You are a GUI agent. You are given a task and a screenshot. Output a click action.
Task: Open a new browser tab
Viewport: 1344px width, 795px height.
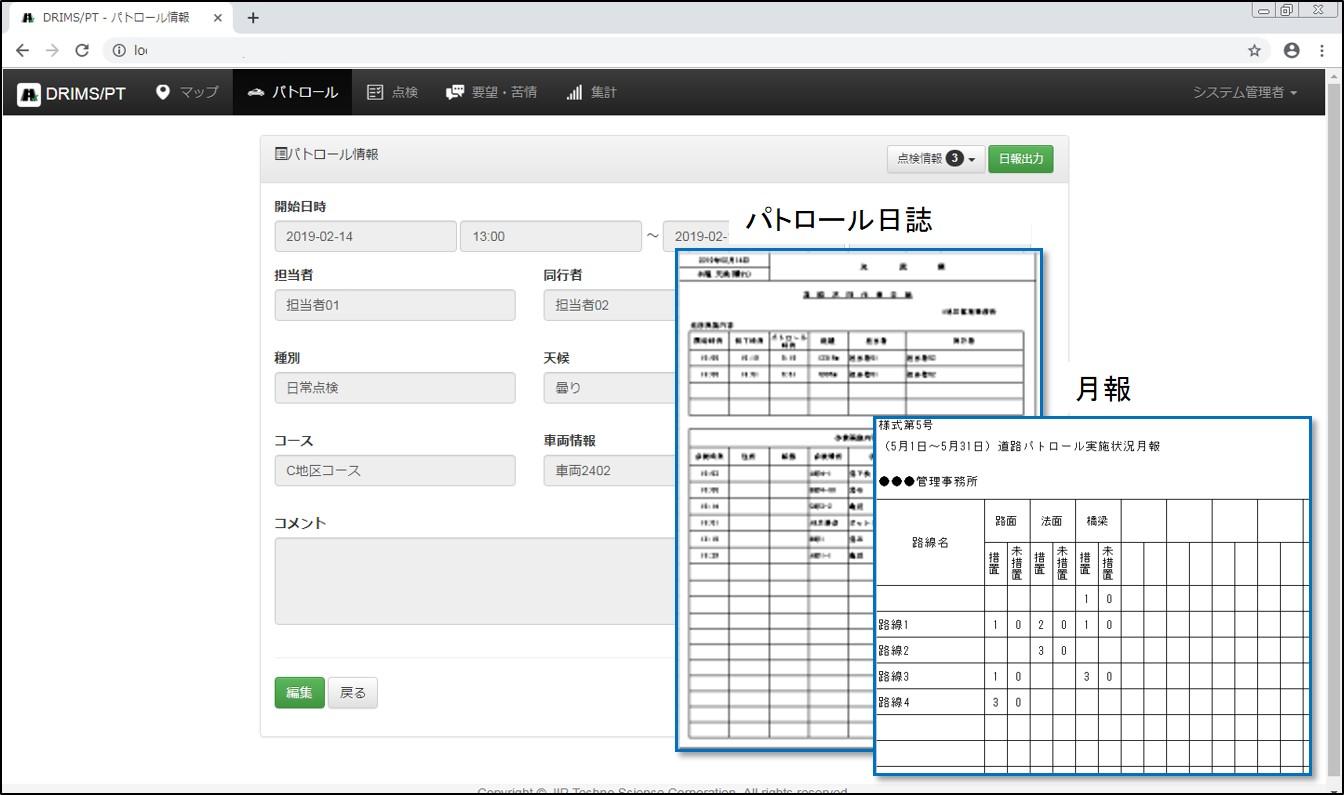tap(253, 18)
